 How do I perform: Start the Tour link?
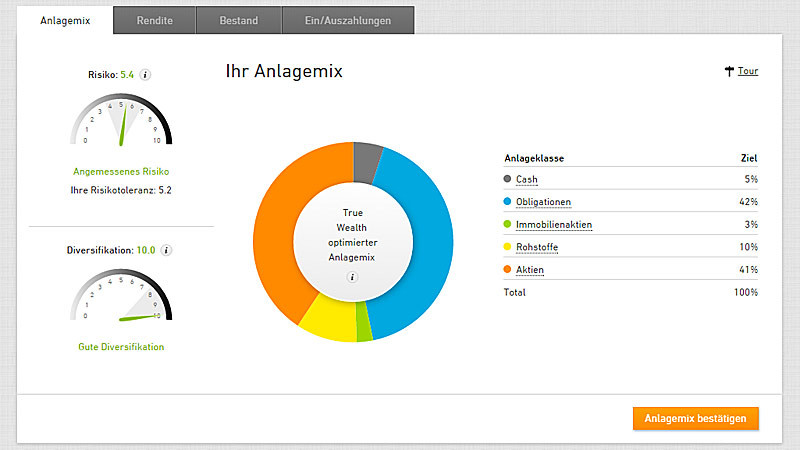[x=748, y=71]
